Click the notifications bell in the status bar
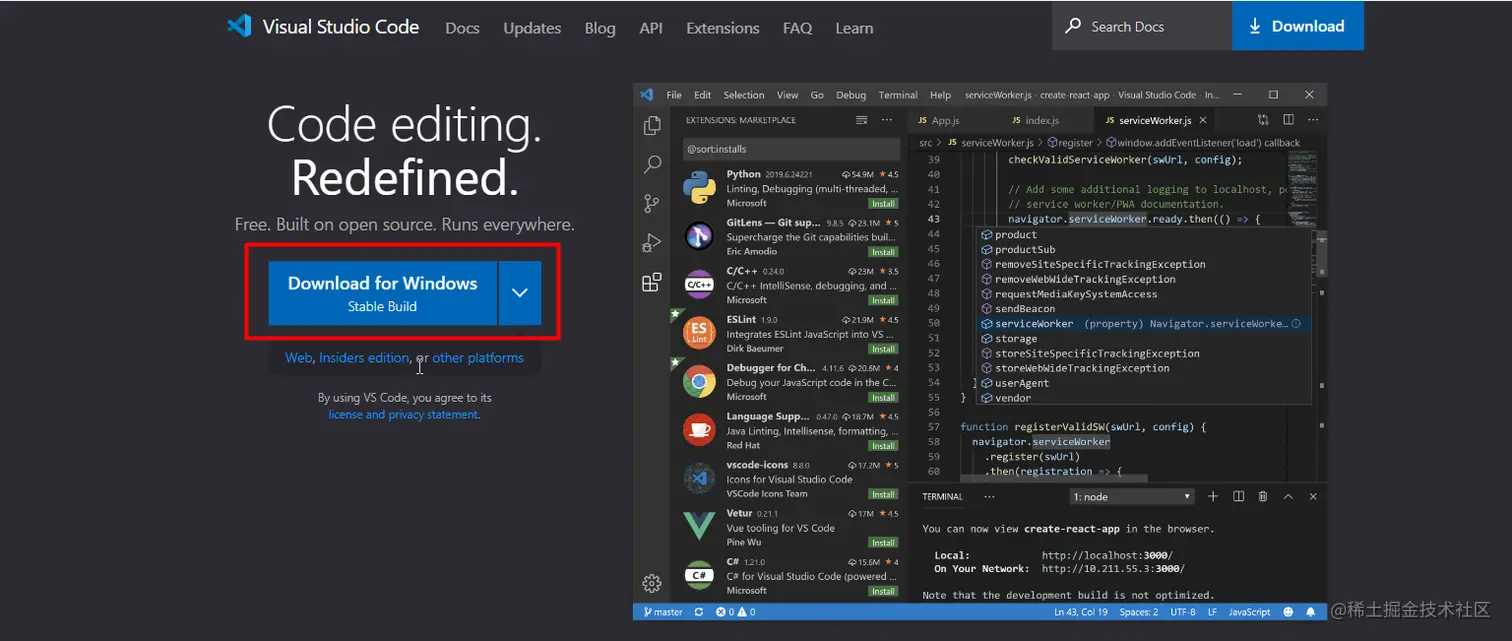 1310,612
